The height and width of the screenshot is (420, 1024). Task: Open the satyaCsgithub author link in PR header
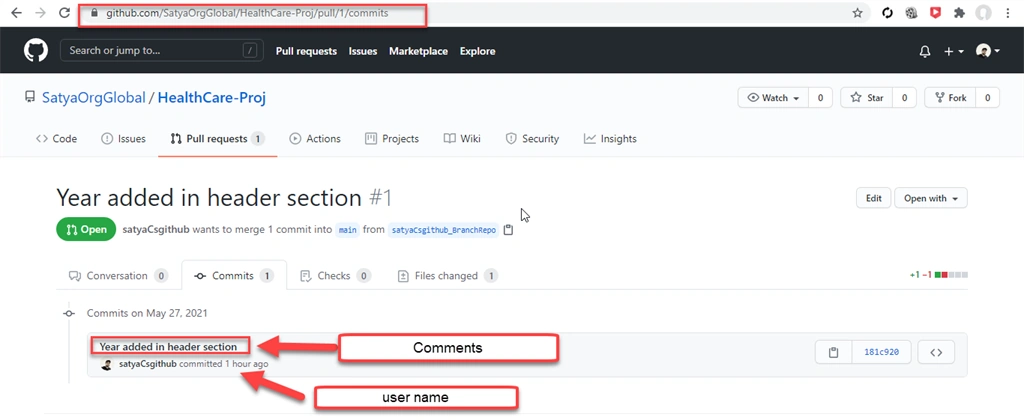pyautogui.click(x=155, y=230)
